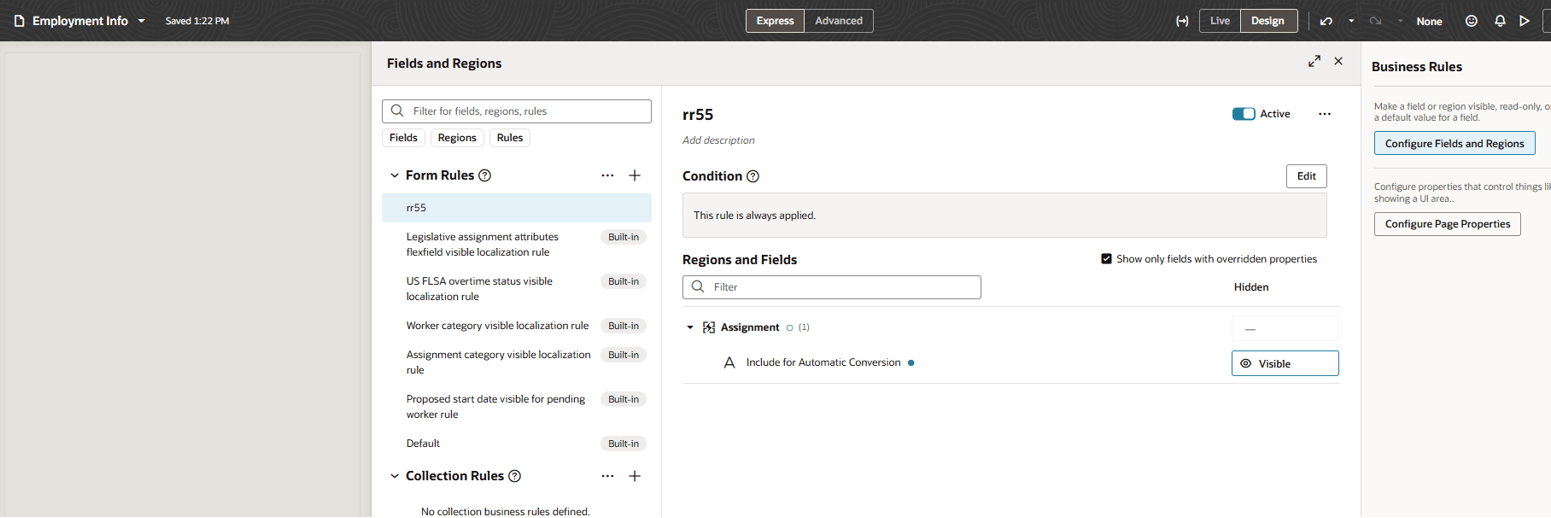1551x518 pixels.
Task: Click Configure Page Properties button
Action: point(1447,224)
